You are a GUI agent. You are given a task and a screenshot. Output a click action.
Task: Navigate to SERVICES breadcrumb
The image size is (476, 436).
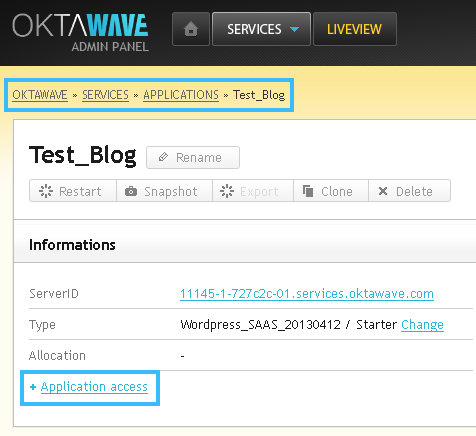coord(105,95)
